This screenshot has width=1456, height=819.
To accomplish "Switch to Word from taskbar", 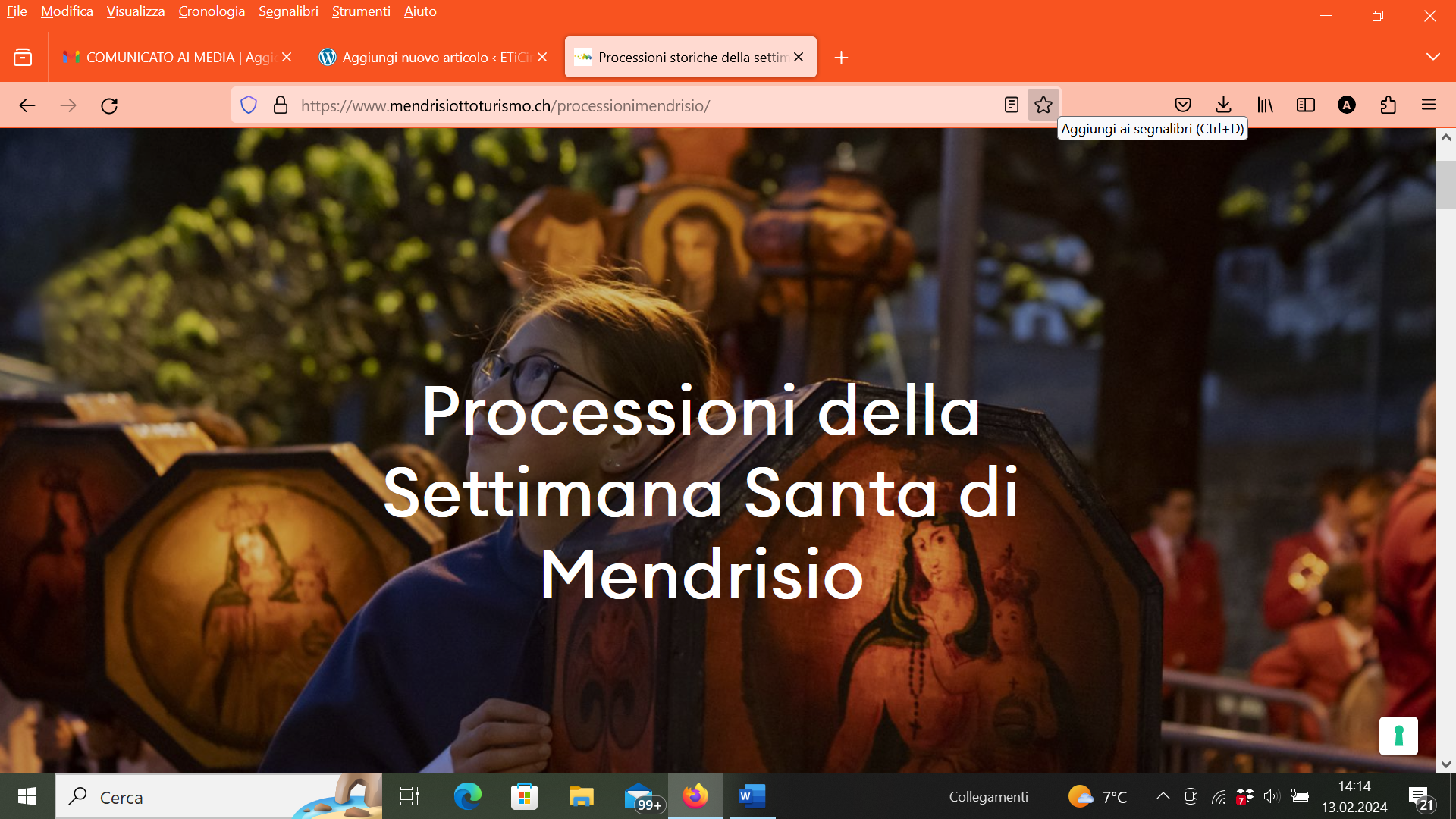I will pos(752,796).
